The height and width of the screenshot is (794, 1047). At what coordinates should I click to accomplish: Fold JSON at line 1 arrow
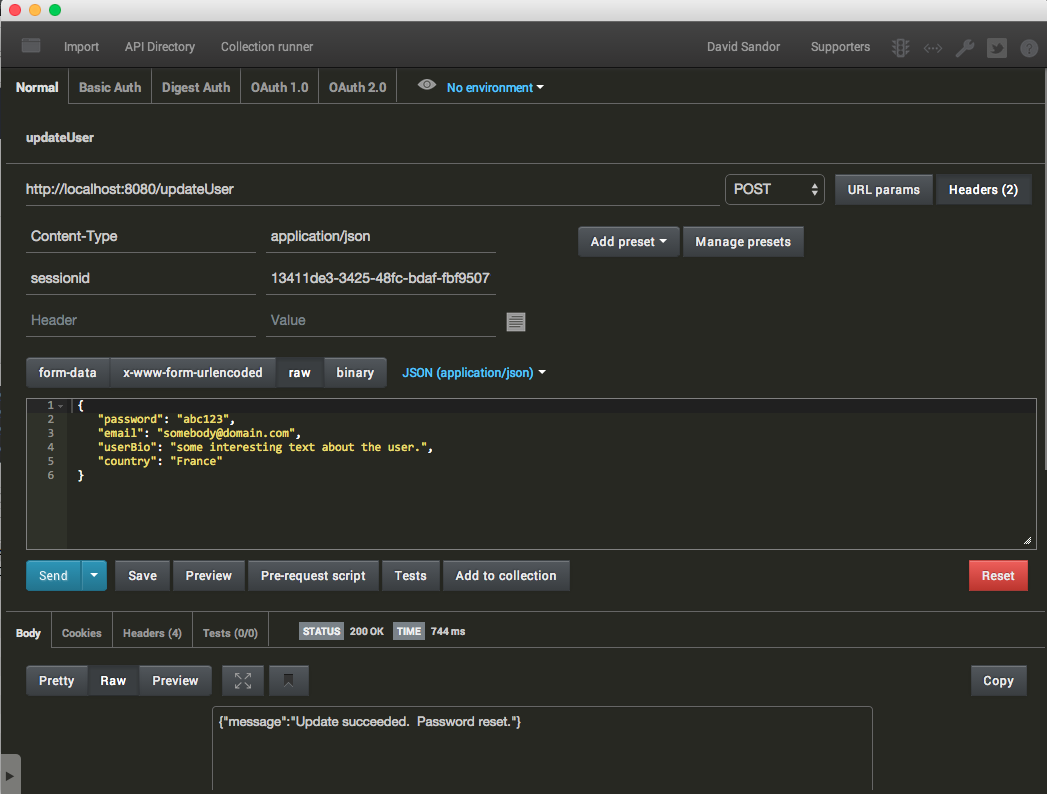pos(61,406)
